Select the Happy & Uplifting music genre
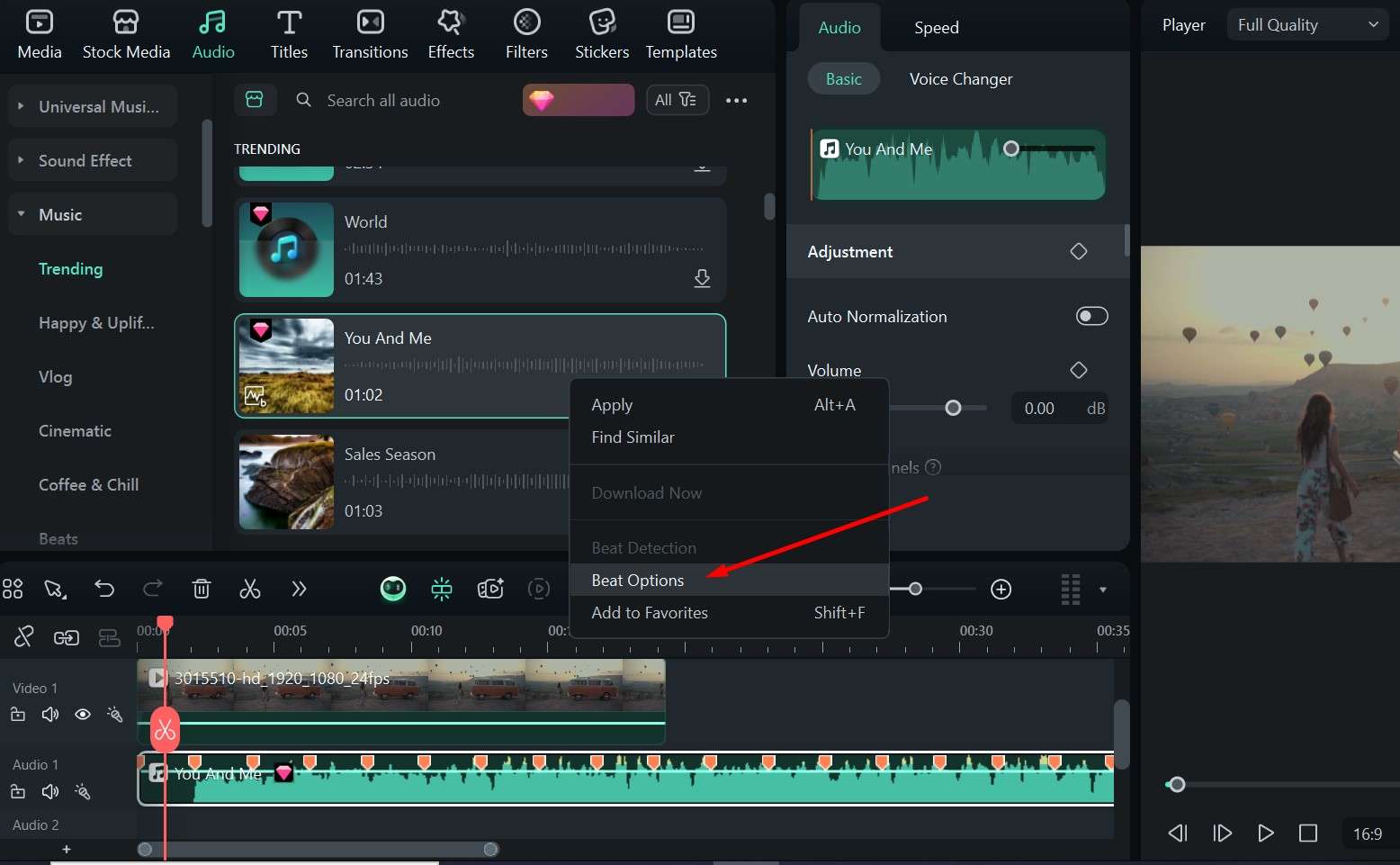The height and width of the screenshot is (865, 1400). pos(96,322)
